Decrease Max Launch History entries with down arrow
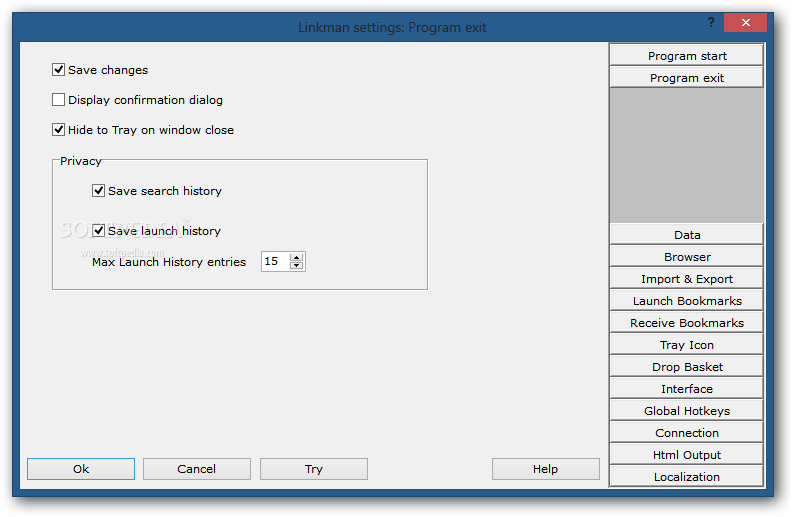Image resolution: width=794 pixels, height=517 pixels. pyautogui.click(x=297, y=265)
